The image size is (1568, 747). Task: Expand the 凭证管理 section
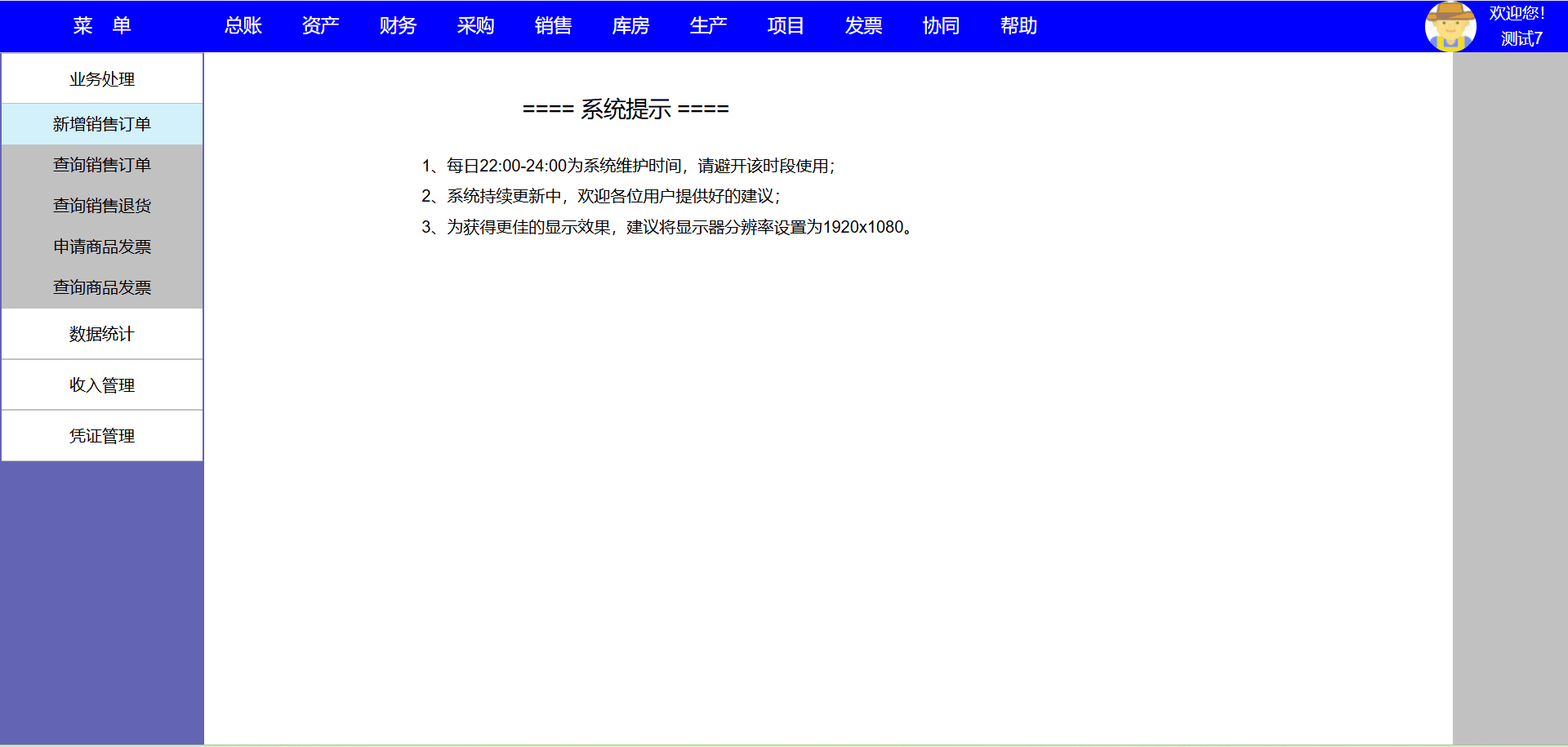click(x=102, y=436)
